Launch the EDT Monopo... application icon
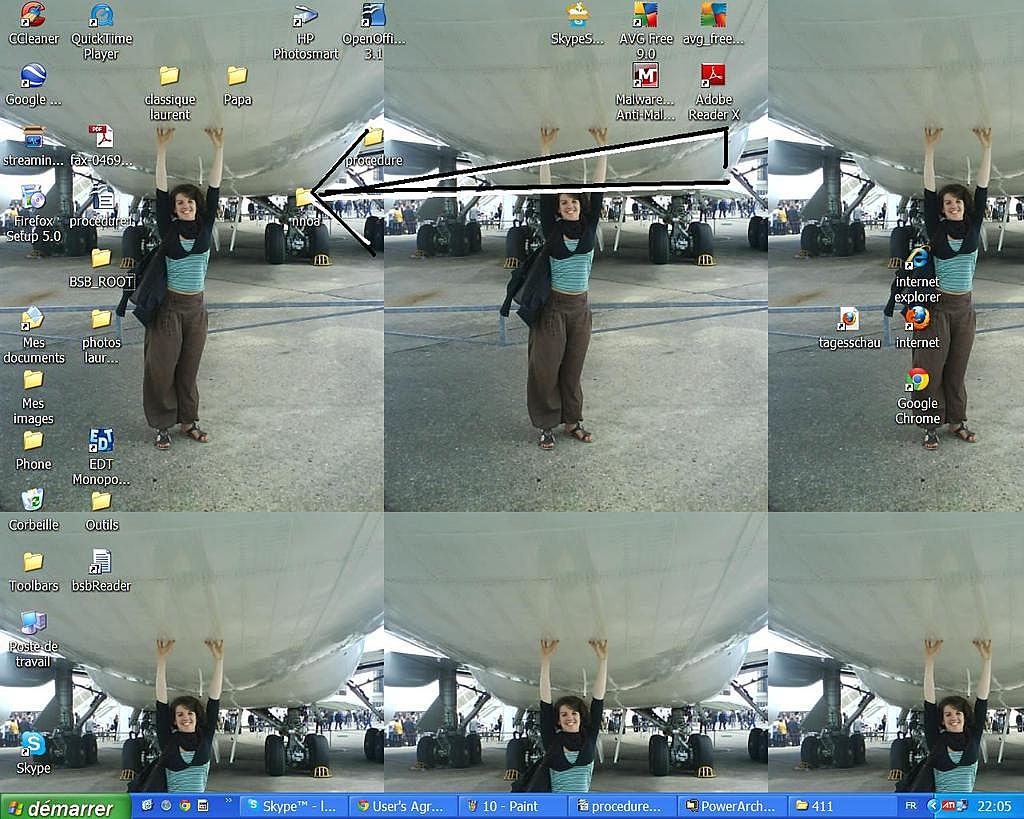 pos(101,457)
